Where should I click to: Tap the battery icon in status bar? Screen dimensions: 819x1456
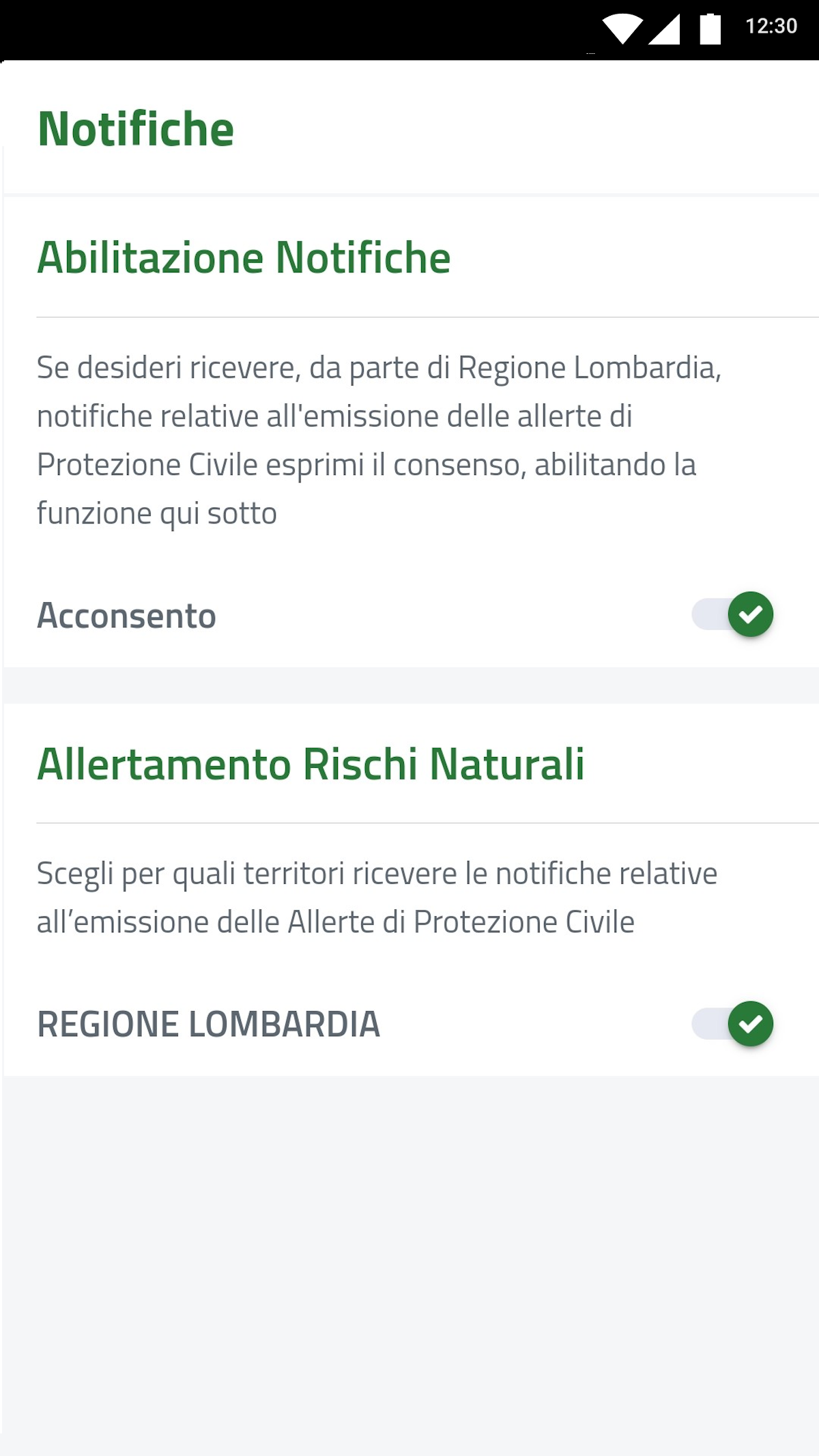pyautogui.click(x=710, y=29)
